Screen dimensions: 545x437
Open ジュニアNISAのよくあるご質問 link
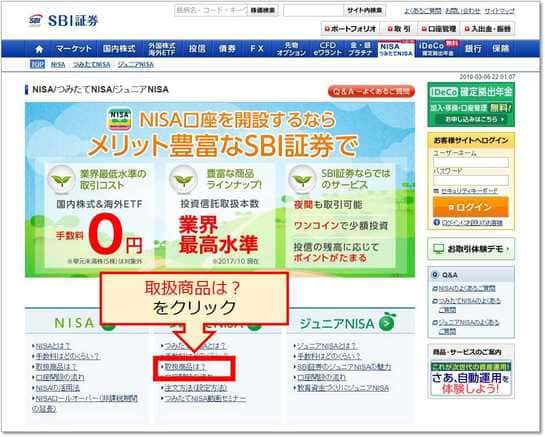[x=469, y=327]
